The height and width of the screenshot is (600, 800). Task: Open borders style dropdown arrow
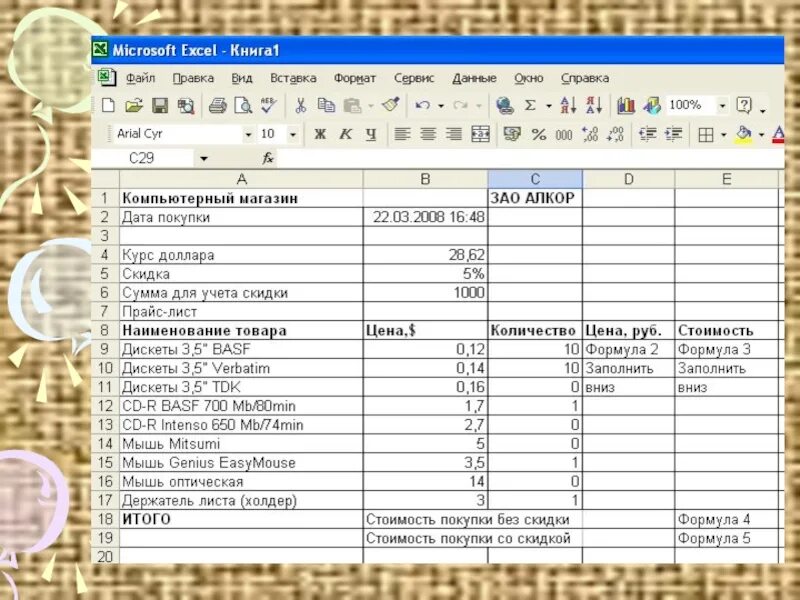point(723,135)
